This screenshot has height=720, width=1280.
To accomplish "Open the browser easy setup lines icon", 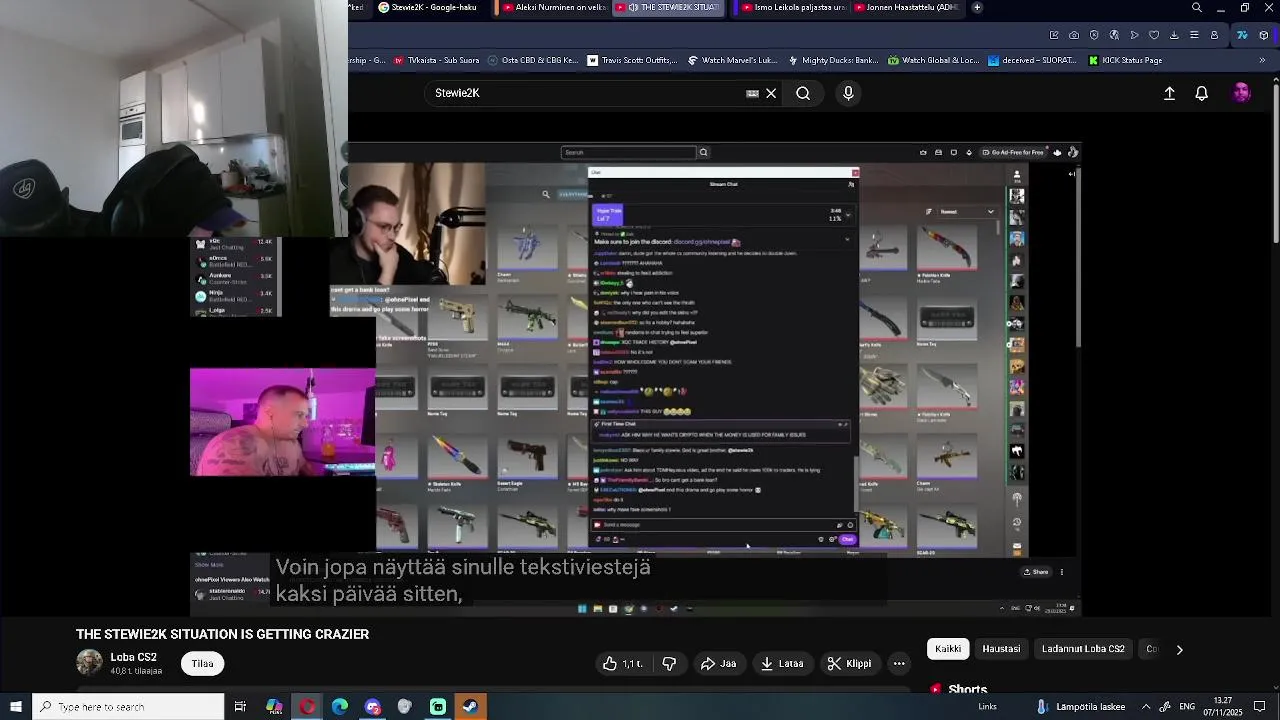I will click(1194, 35).
